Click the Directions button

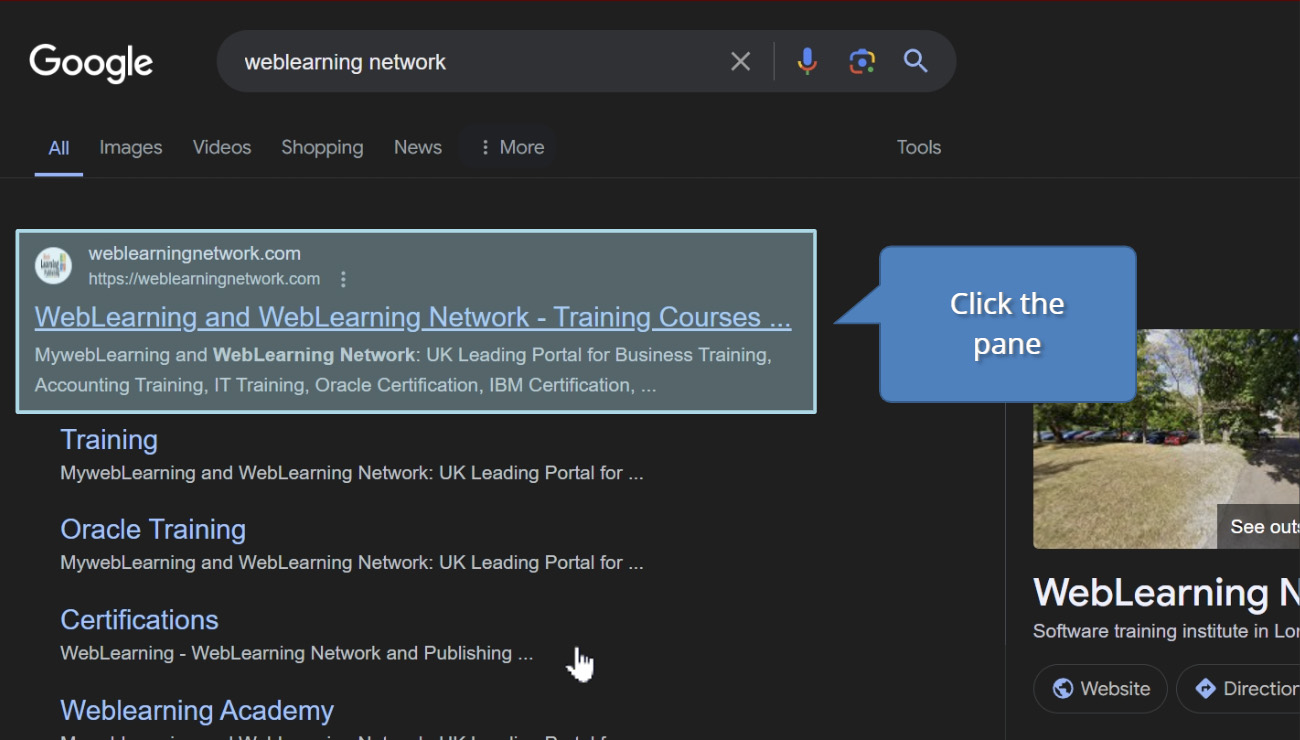pyautogui.click(x=1240, y=689)
